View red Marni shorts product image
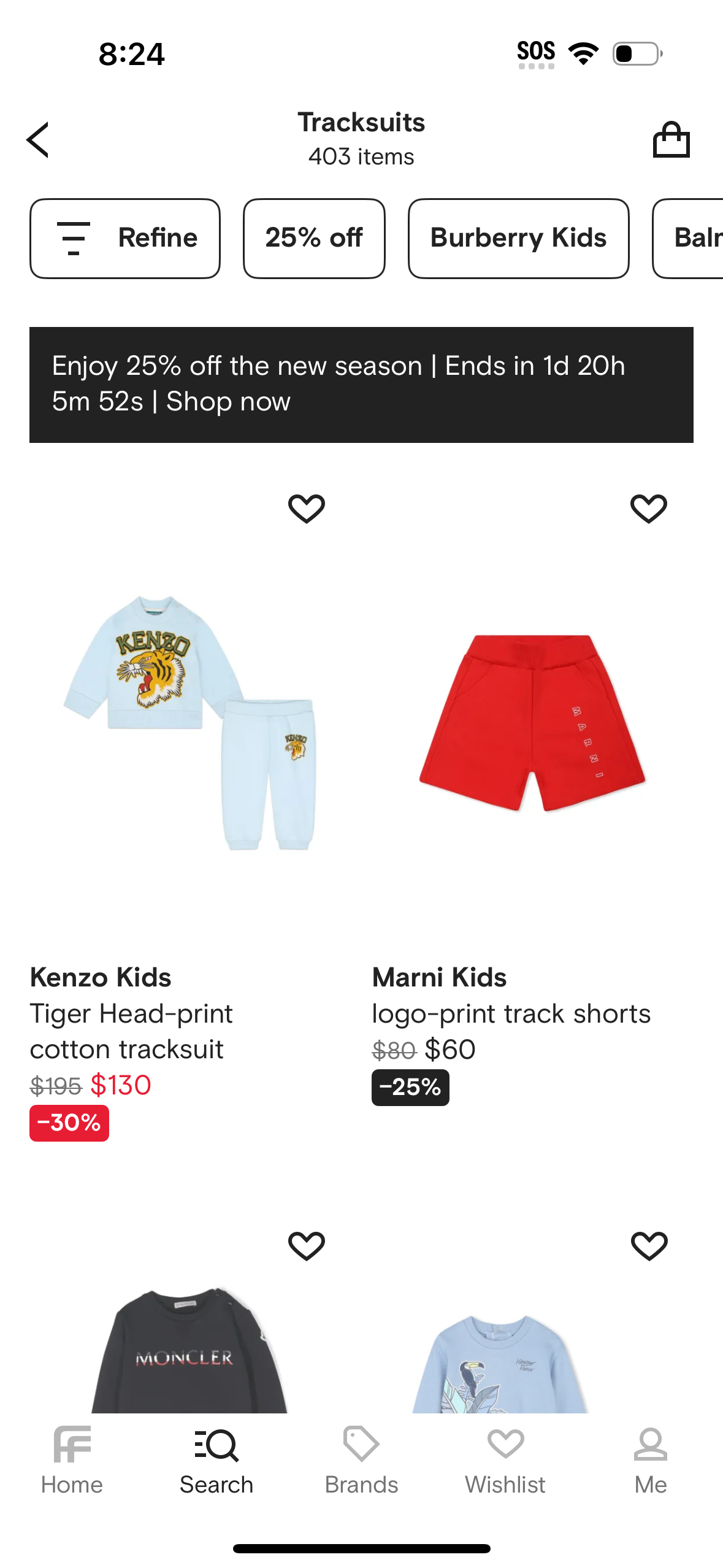The width and height of the screenshot is (723, 1568). pos(532,722)
